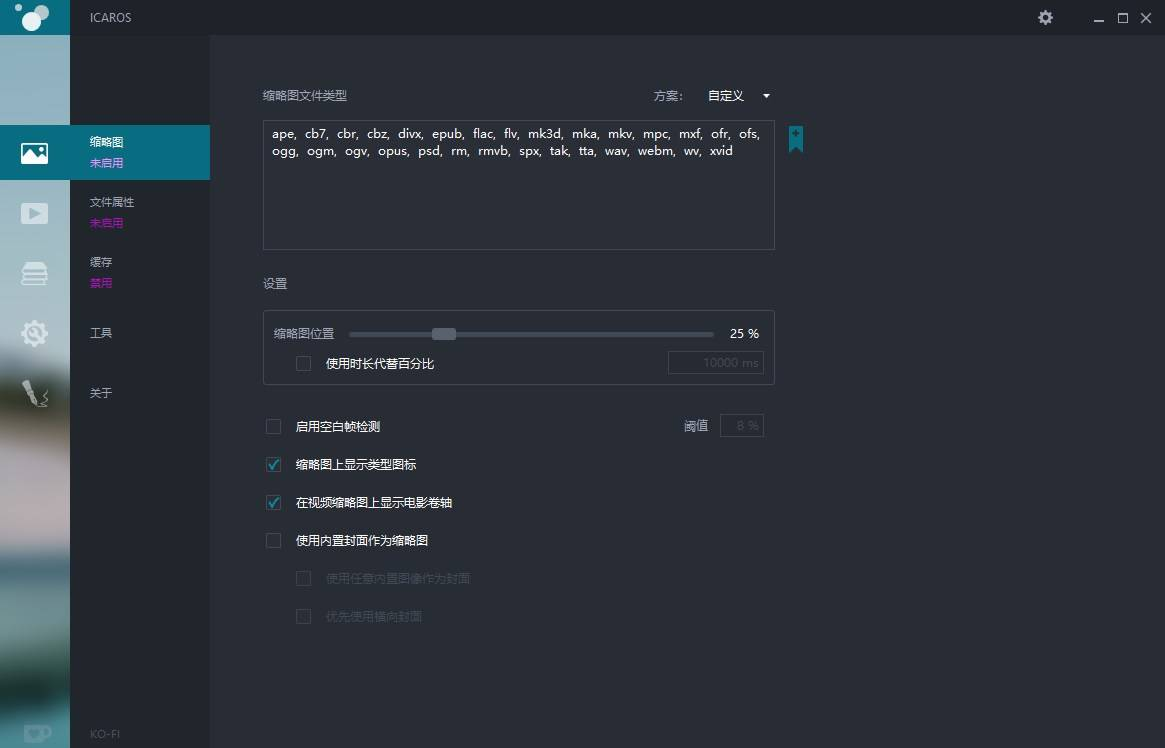Uncheck 缩略图上显示类型图标
This screenshot has height=748, width=1165.
273,464
